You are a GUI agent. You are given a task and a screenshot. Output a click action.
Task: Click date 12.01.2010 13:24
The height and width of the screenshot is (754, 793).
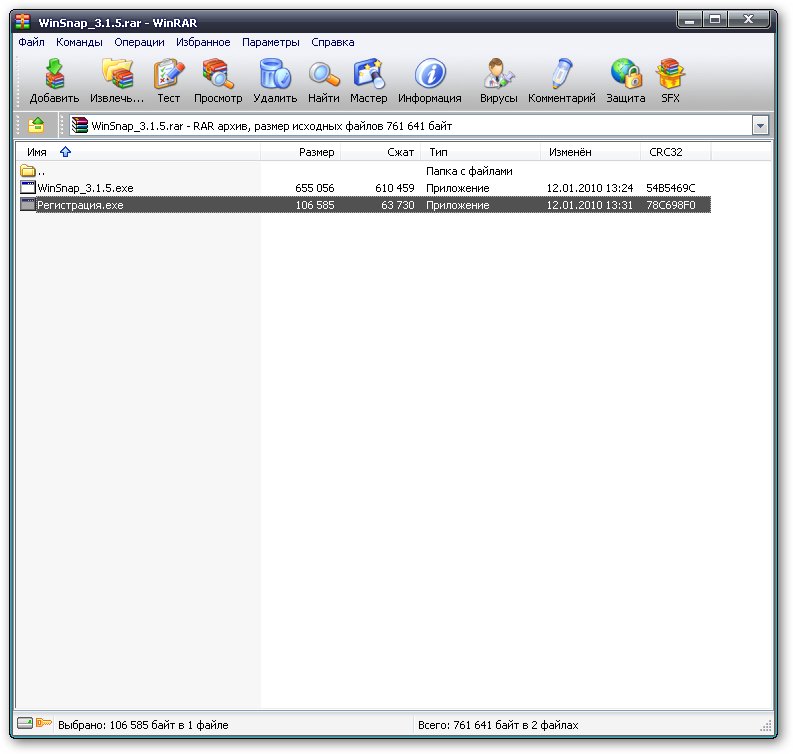[x=590, y=188]
